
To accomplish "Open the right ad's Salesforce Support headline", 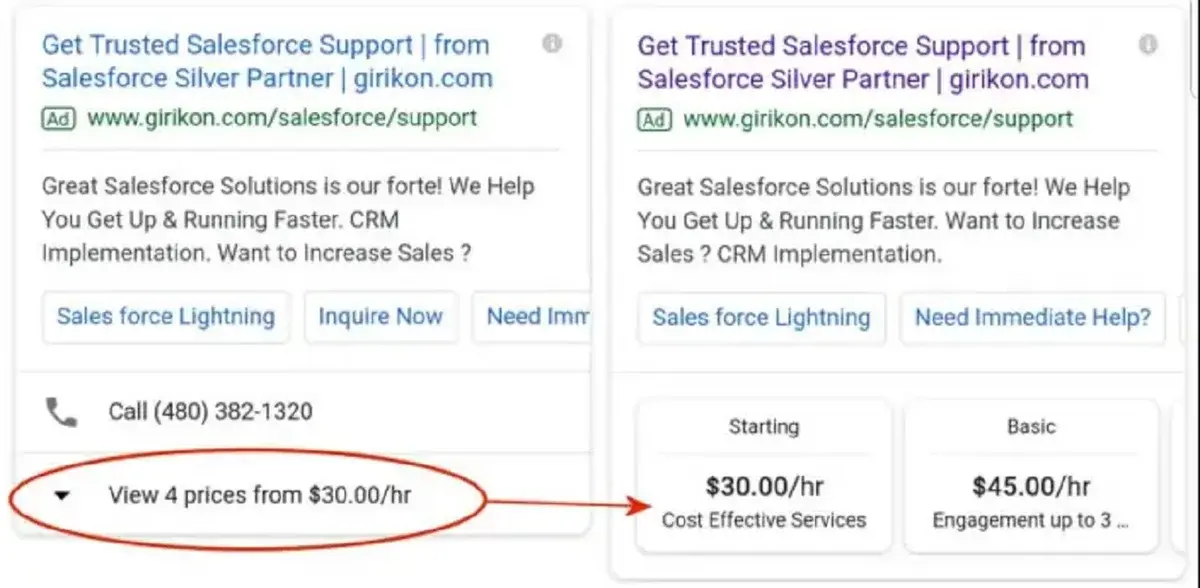I will (862, 62).
